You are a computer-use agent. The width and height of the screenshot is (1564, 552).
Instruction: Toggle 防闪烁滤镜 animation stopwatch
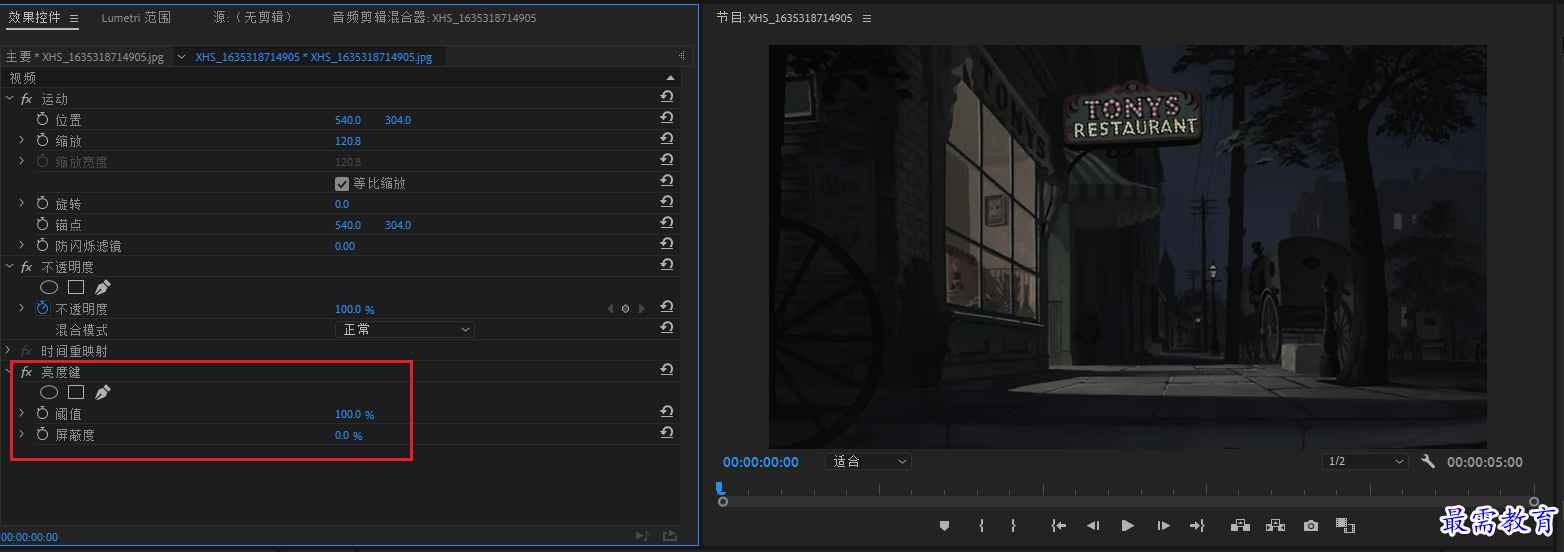42,245
